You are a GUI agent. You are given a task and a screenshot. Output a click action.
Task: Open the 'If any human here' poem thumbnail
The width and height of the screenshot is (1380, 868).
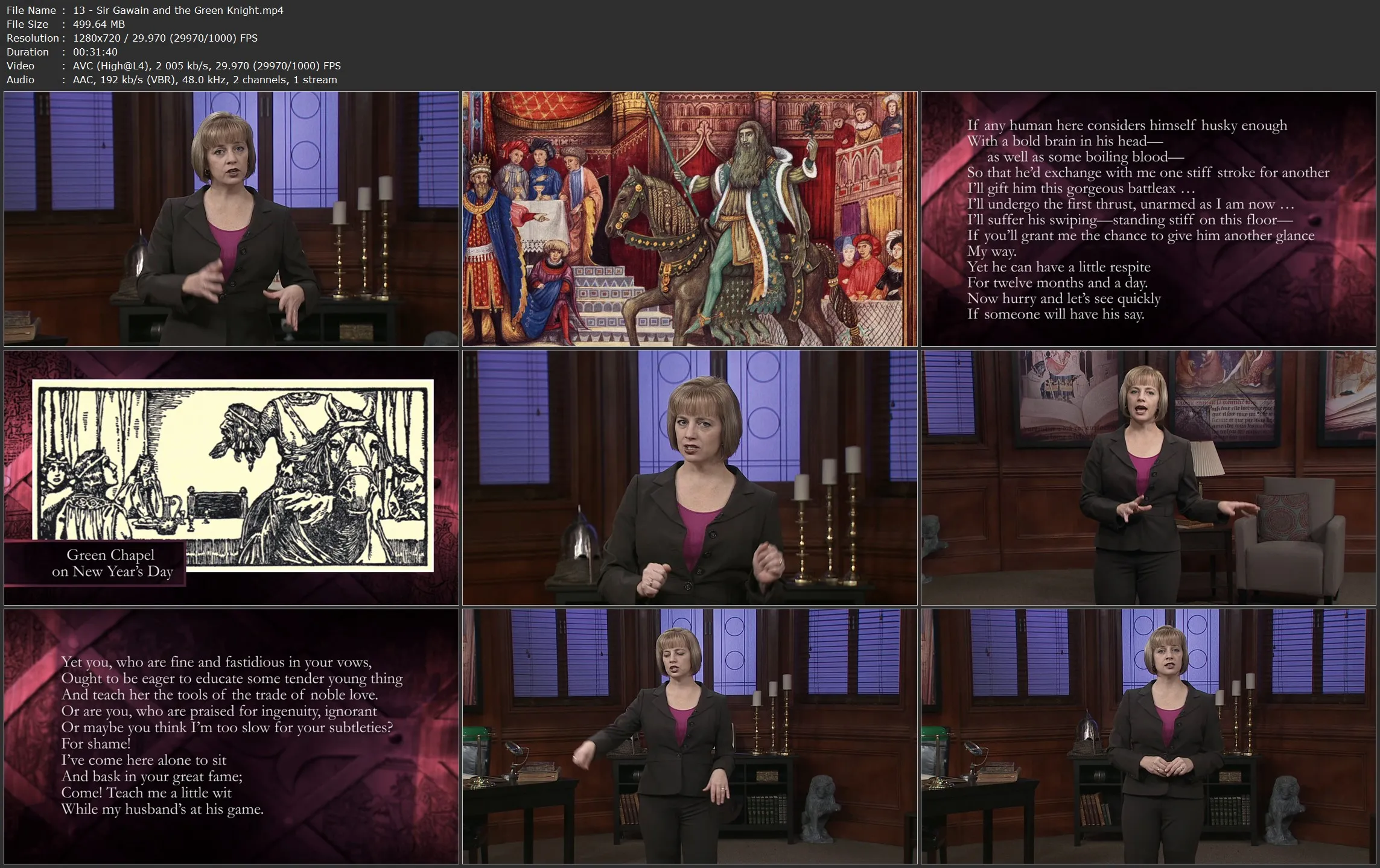[1148, 219]
